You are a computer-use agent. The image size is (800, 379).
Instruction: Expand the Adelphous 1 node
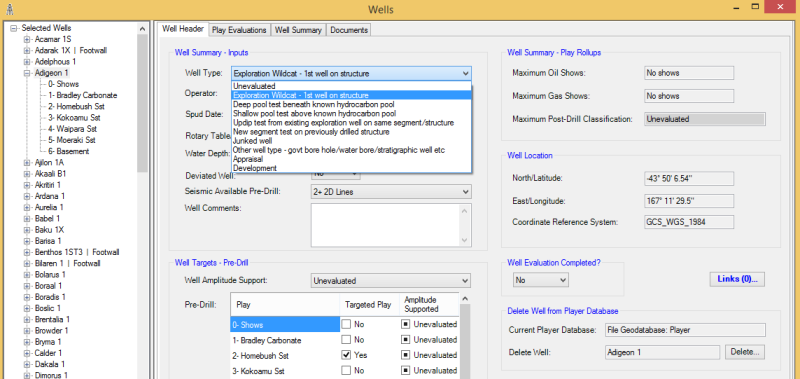point(27,62)
